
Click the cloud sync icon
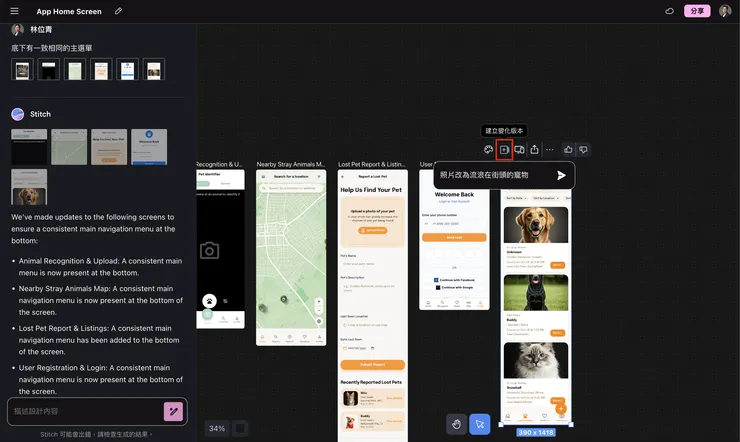pyautogui.click(x=669, y=11)
